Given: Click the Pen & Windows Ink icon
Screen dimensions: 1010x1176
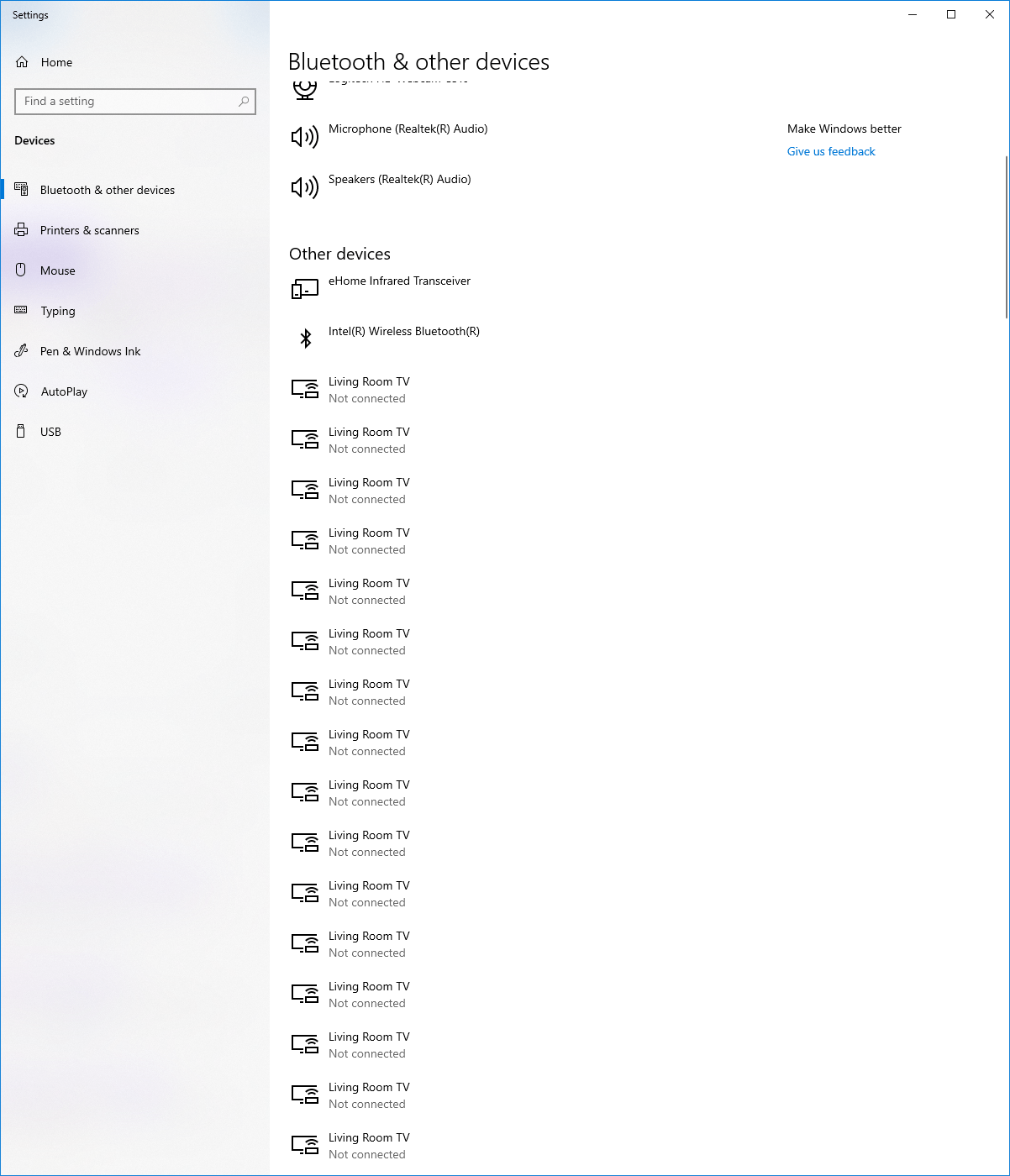Looking at the screenshot, I should [x=21, y=350].
